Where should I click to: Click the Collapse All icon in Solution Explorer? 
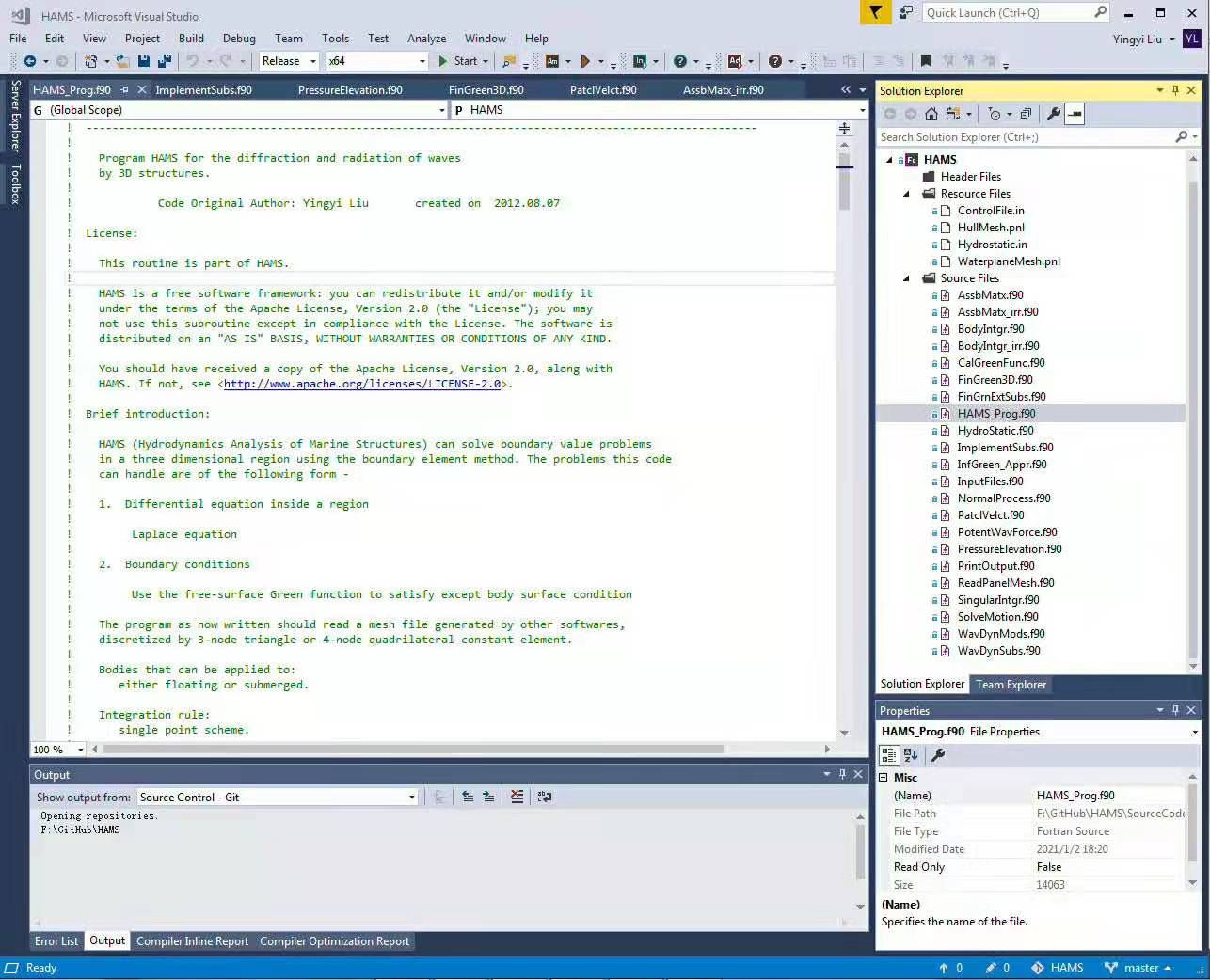pyautogui.click(x=1026, y=114)
